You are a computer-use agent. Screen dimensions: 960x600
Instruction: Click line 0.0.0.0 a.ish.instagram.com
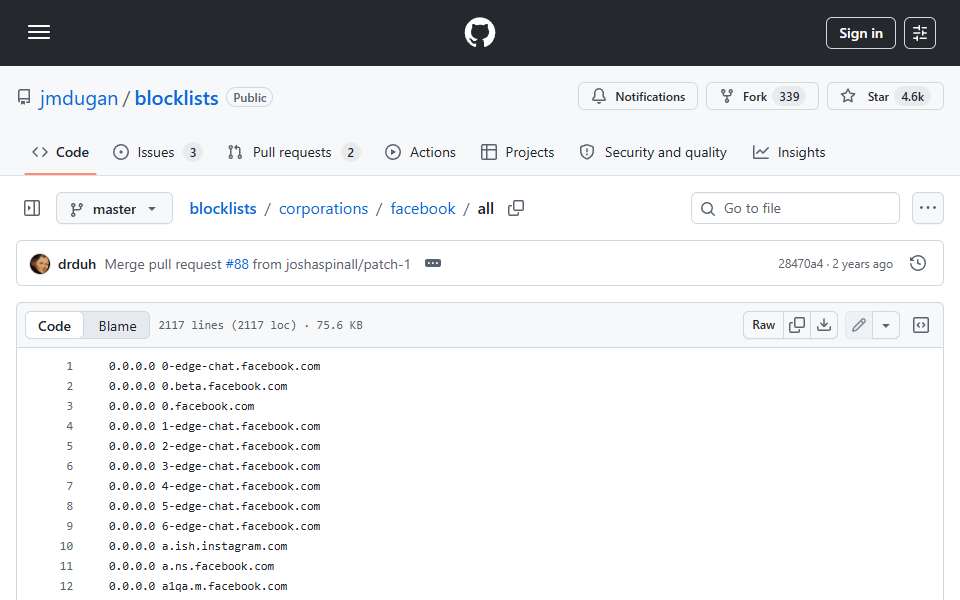click(198, 546)
